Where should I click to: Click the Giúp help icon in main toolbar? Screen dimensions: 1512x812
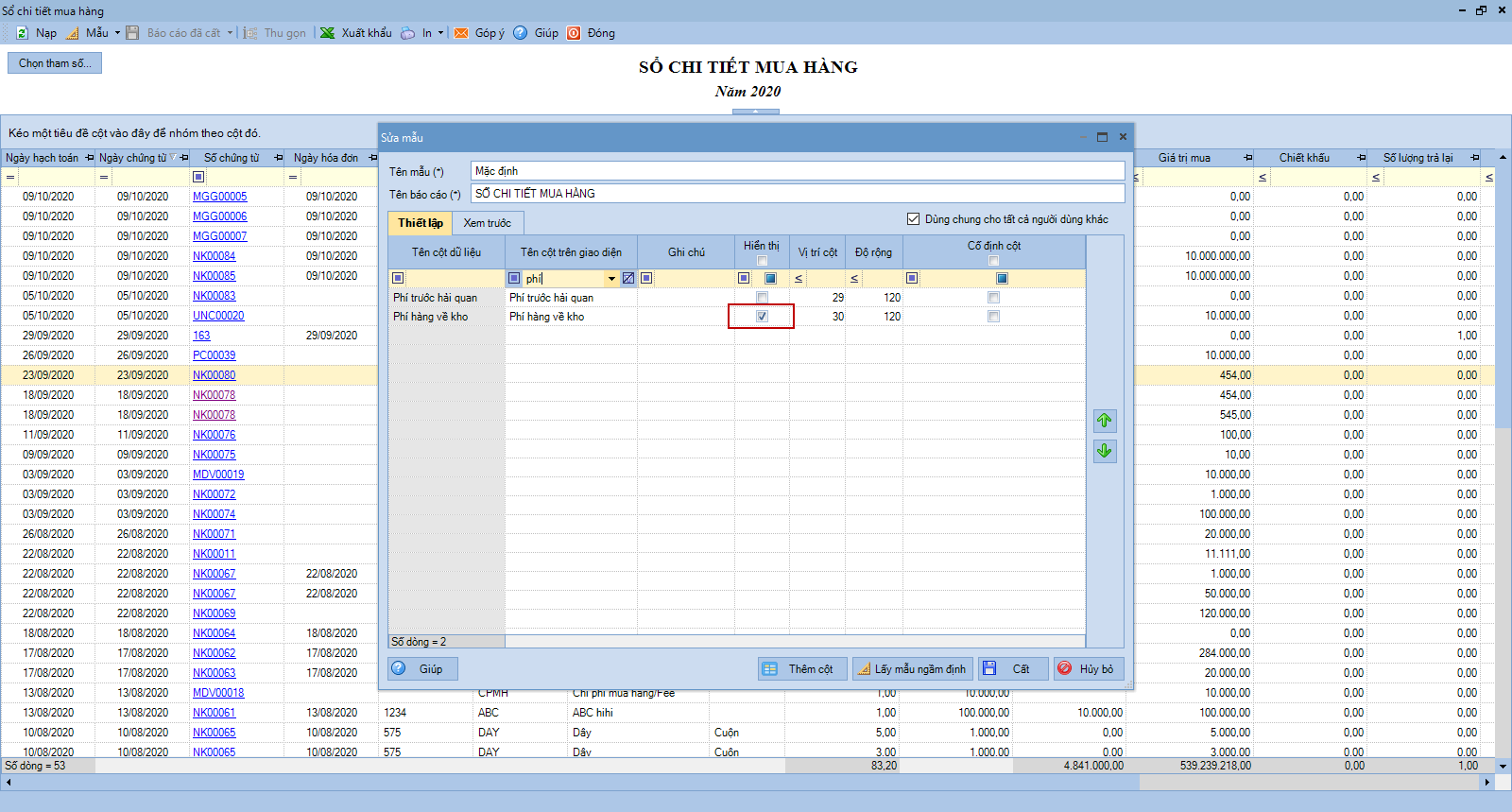[520, 33]
